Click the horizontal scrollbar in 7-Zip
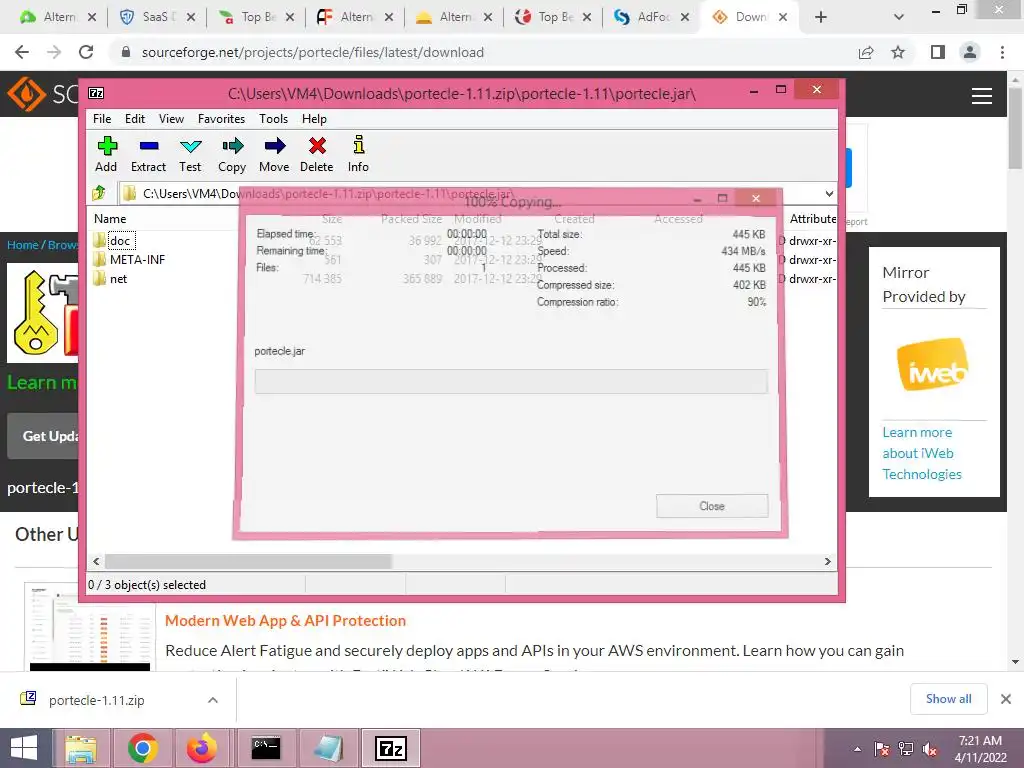The image size is (1024, 768). 248,562
